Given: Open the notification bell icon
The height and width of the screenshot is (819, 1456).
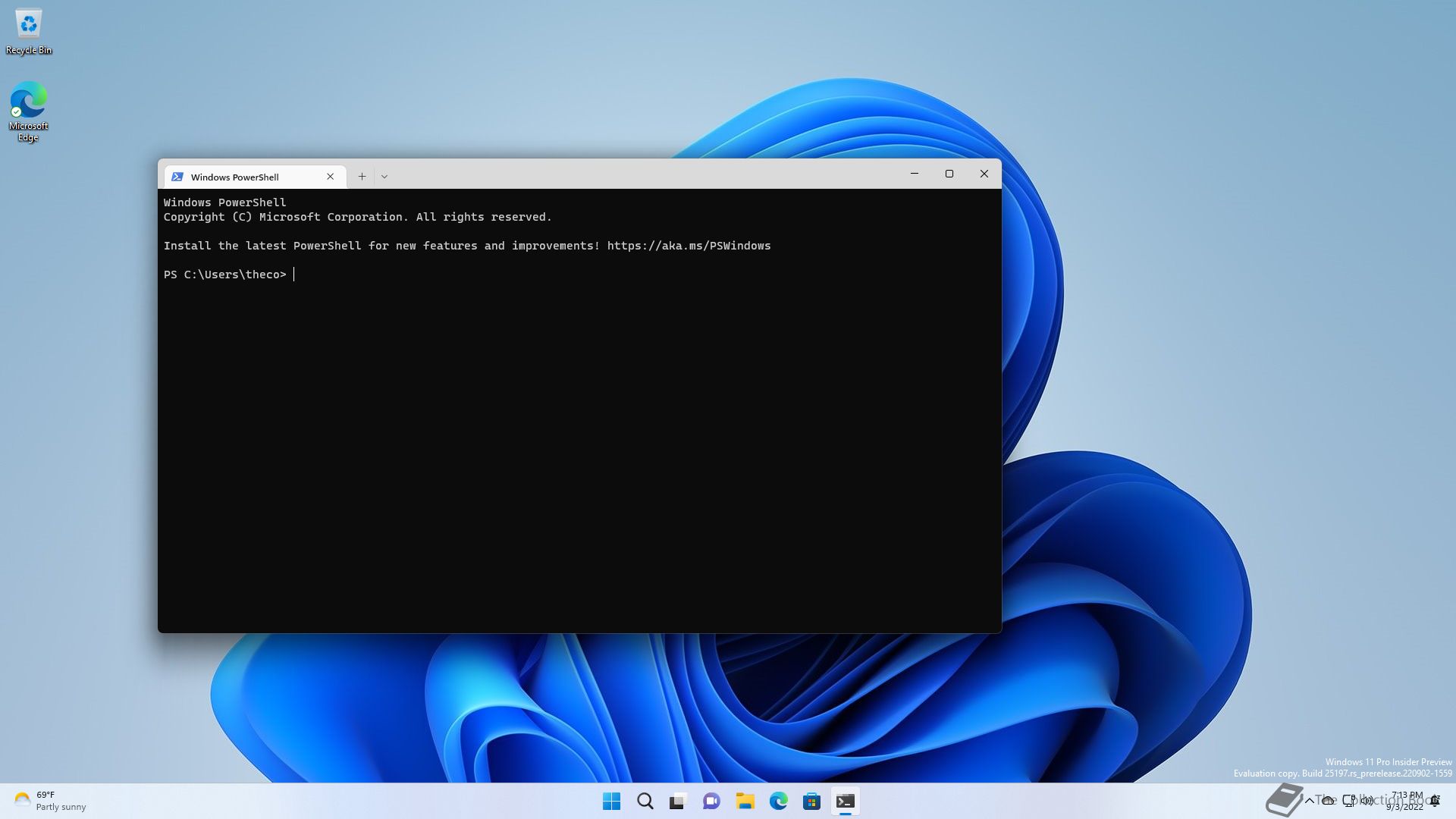Looking at the screenshot, I should coord(1436,801).
